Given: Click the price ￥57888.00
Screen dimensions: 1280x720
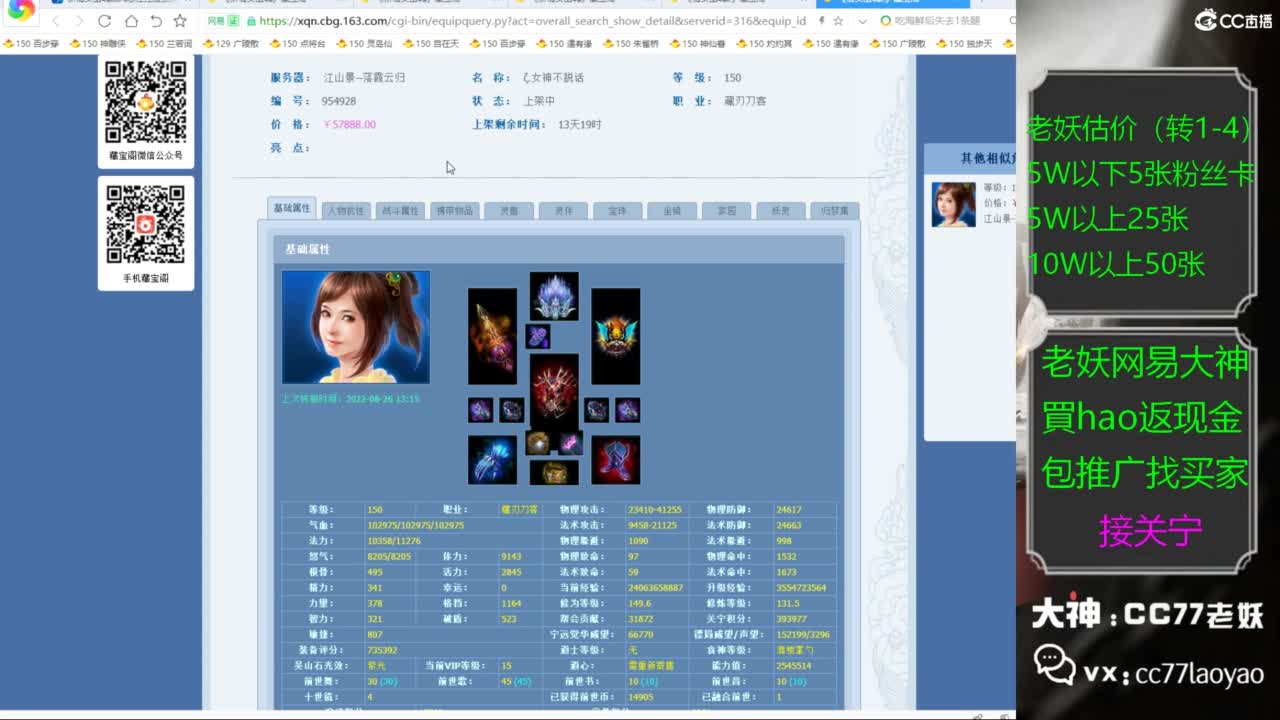Looking at the screenshot, I should coord(349,125).
